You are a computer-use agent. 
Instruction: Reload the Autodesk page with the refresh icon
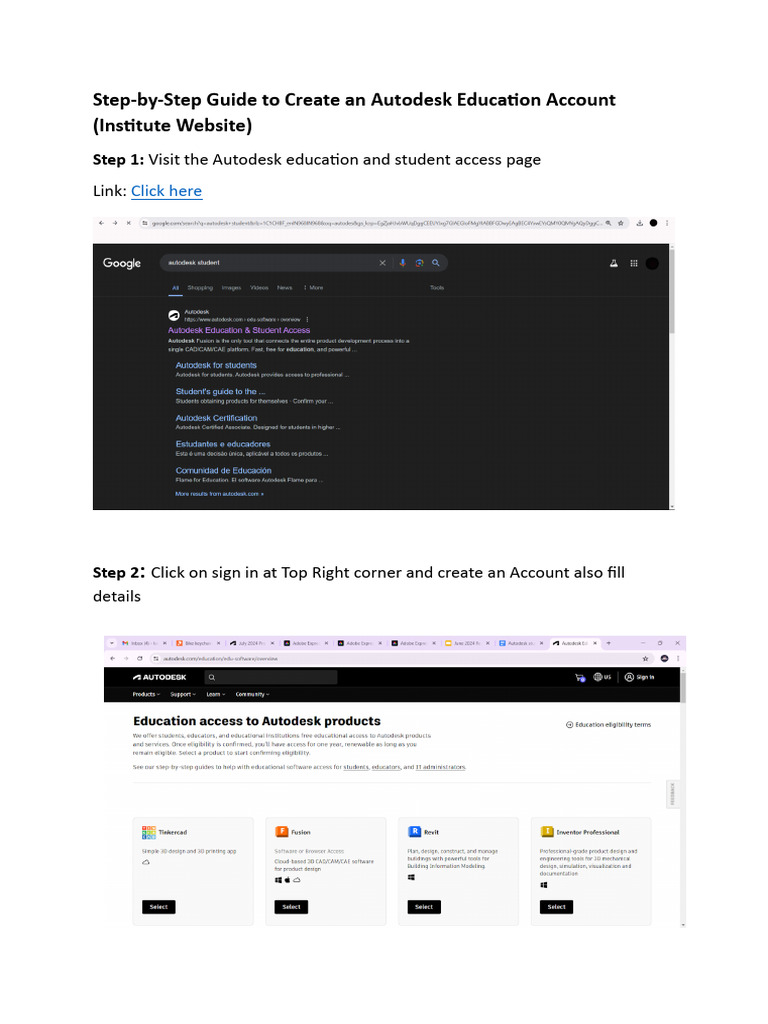pos(140,658)
